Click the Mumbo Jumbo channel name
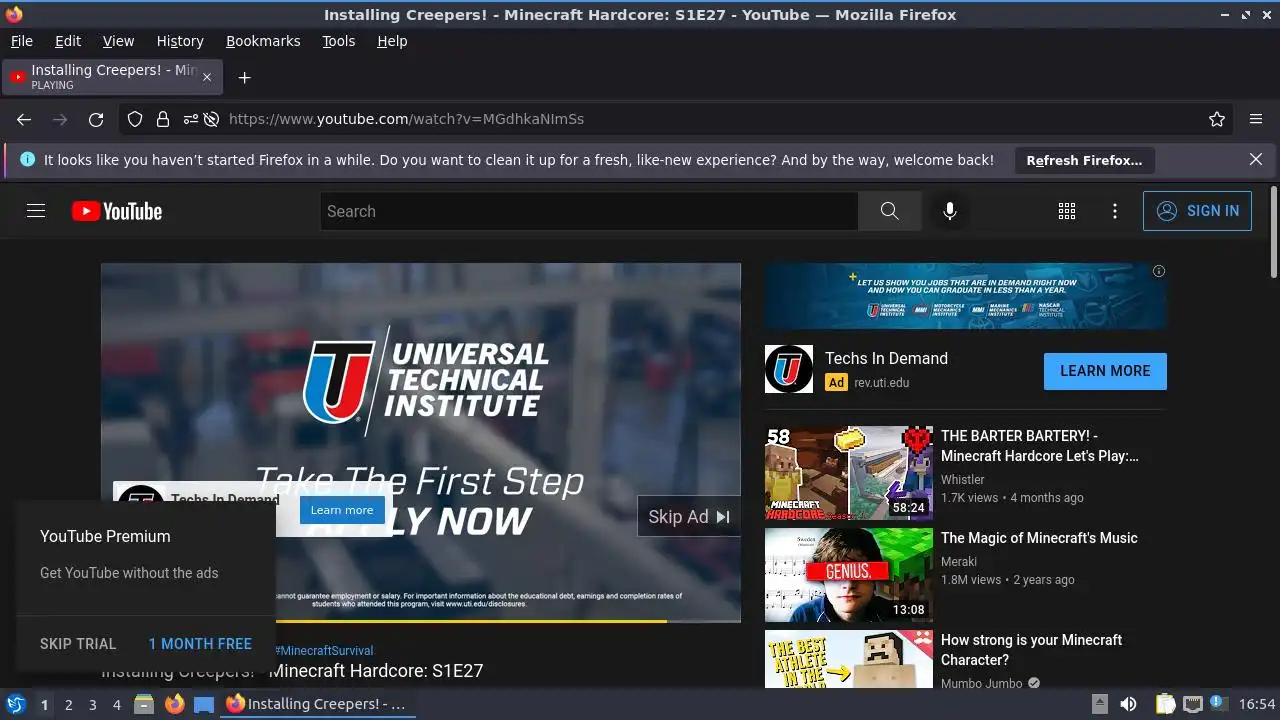The height and width of the screenshot is (720, 1280). 982,683
